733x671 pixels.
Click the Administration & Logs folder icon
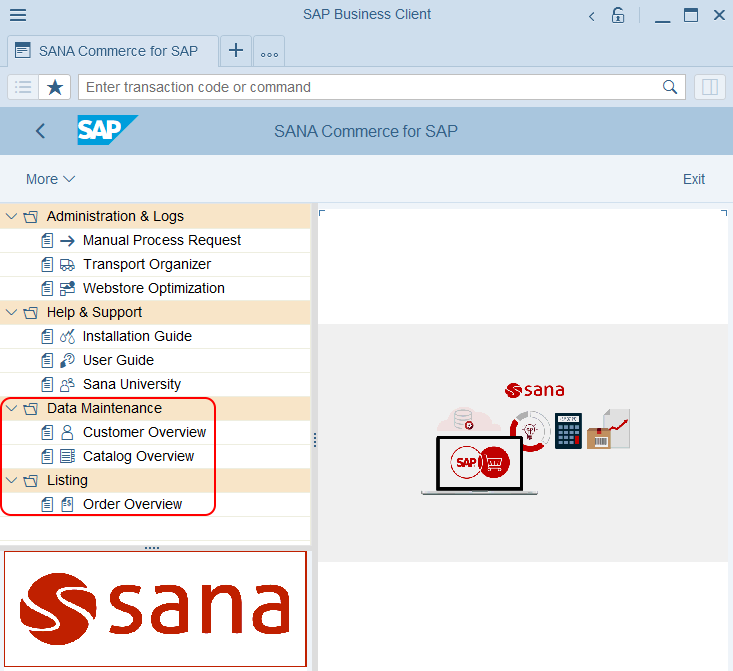31,217
